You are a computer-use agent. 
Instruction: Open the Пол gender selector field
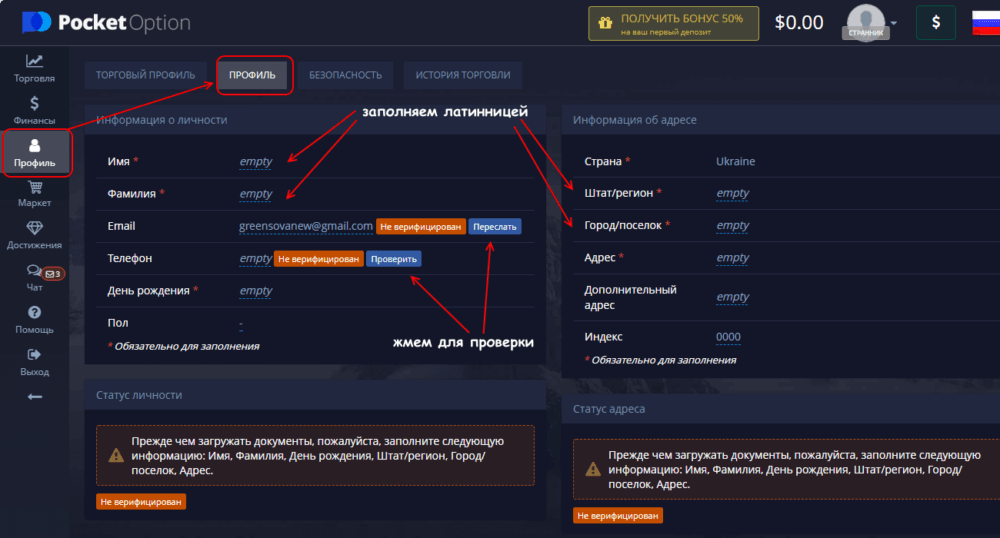[x=241, y=323]
